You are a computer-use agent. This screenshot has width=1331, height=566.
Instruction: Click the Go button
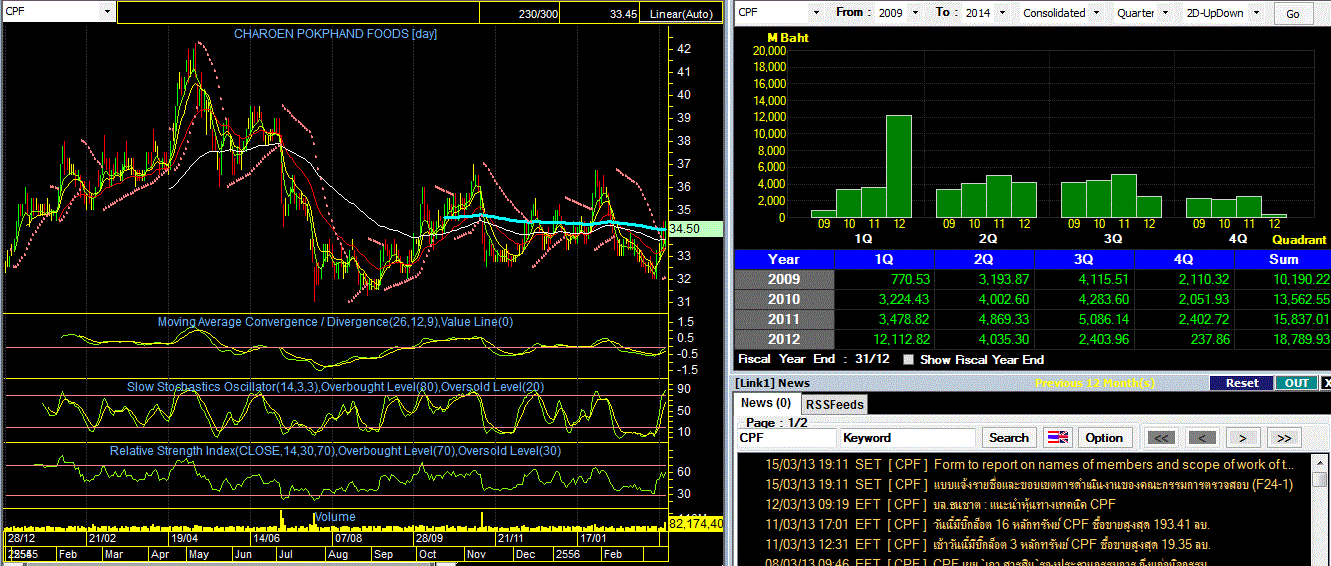click(1293, 14)
